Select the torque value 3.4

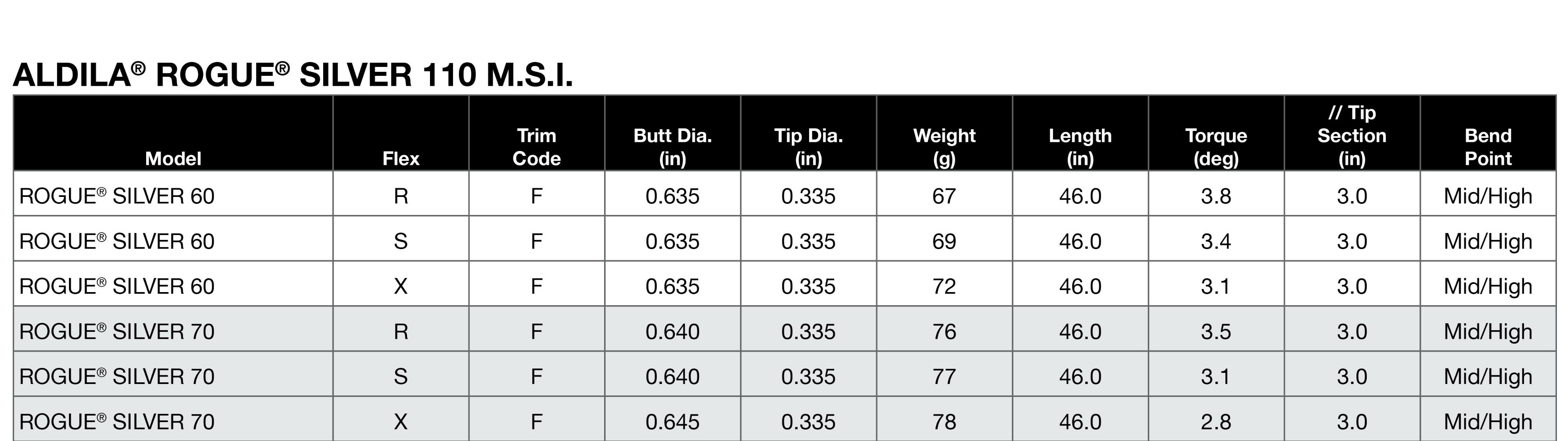point(1216,242)
